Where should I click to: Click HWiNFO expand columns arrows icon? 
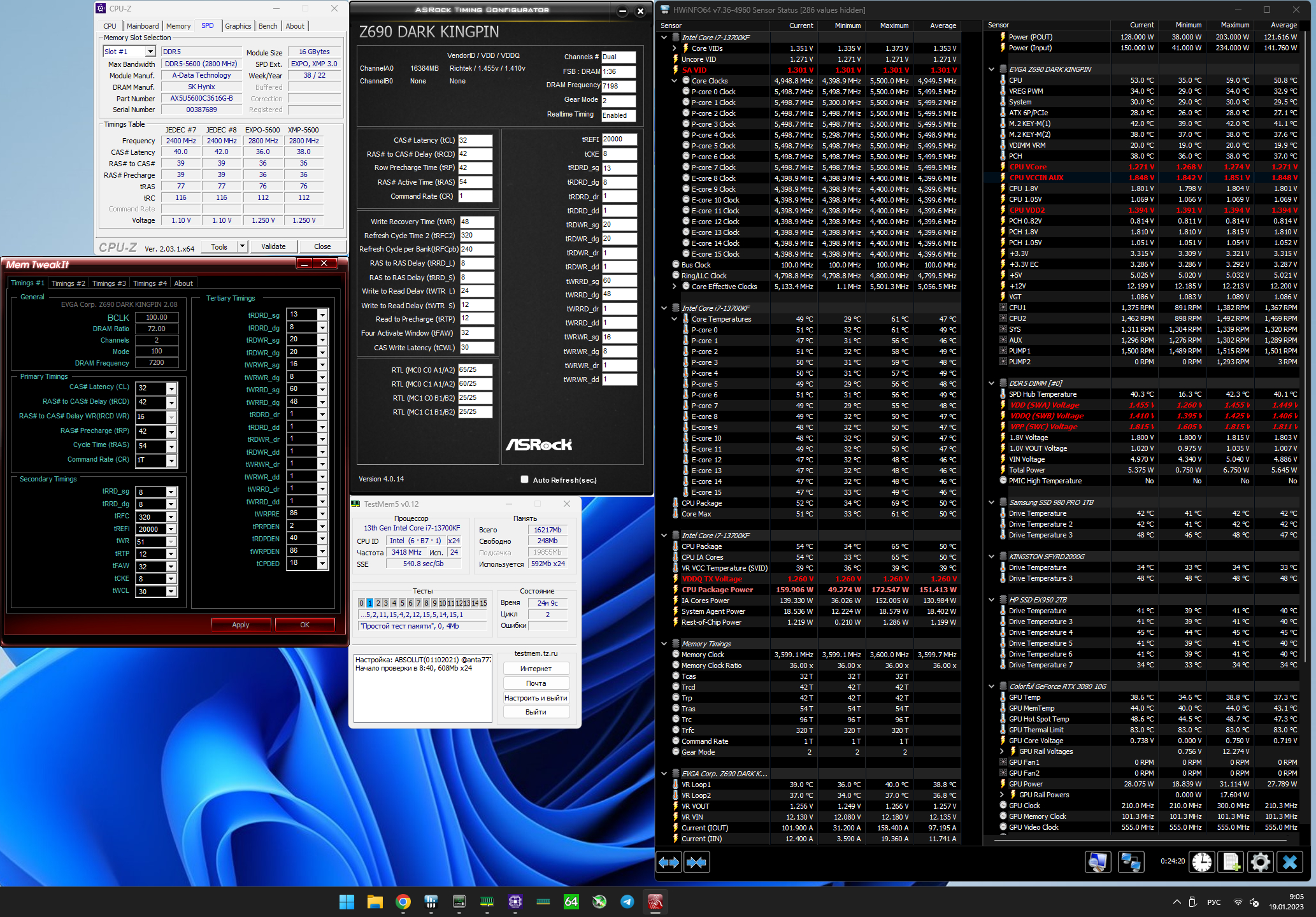tap(669, 862)
